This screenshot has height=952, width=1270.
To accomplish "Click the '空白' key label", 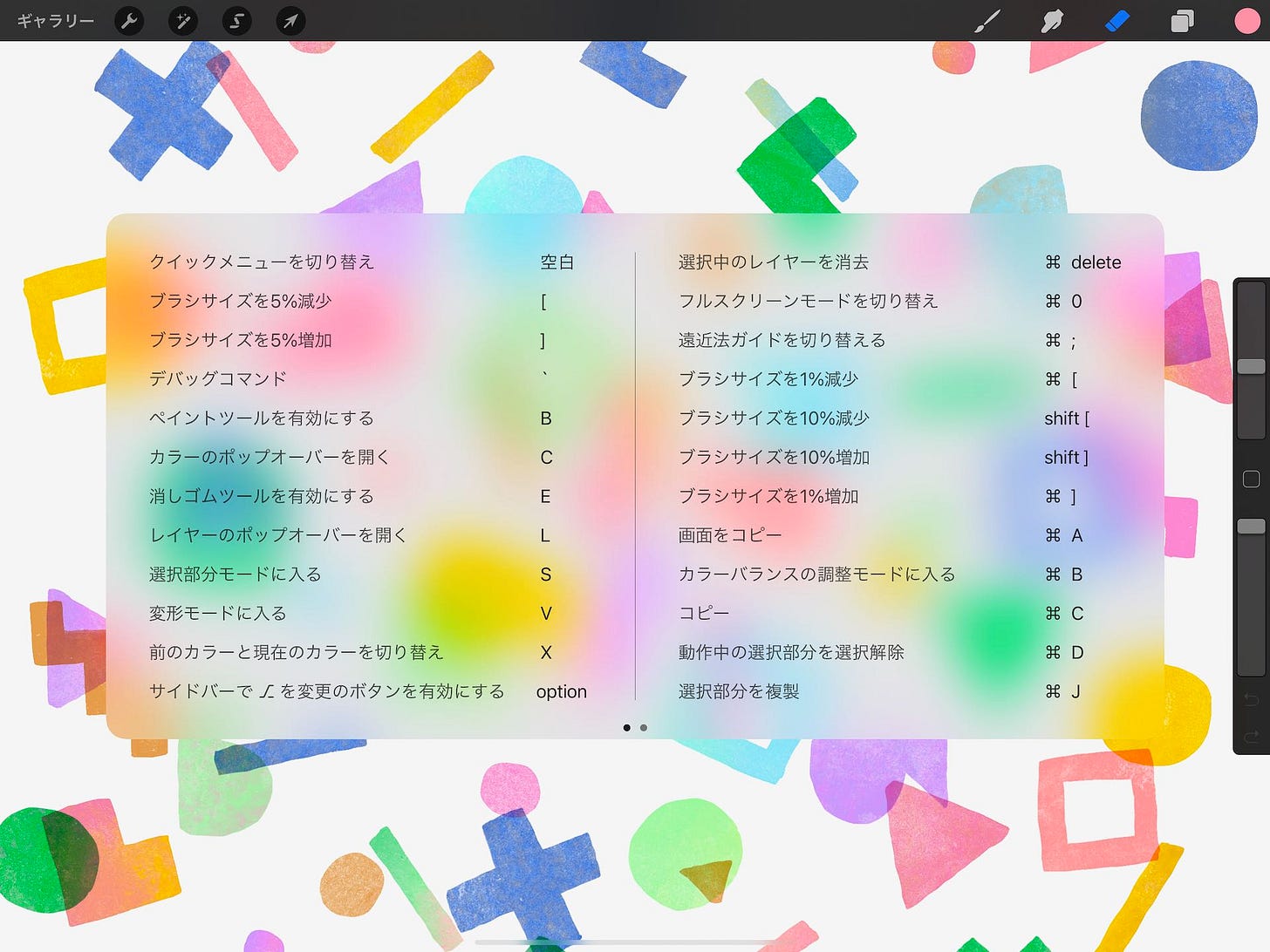I will click(x=556, y=262).
